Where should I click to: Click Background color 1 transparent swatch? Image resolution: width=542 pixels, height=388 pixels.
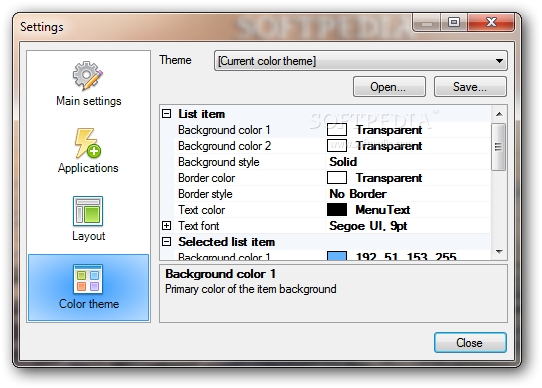pyautogui.click(x=337, y=130)
